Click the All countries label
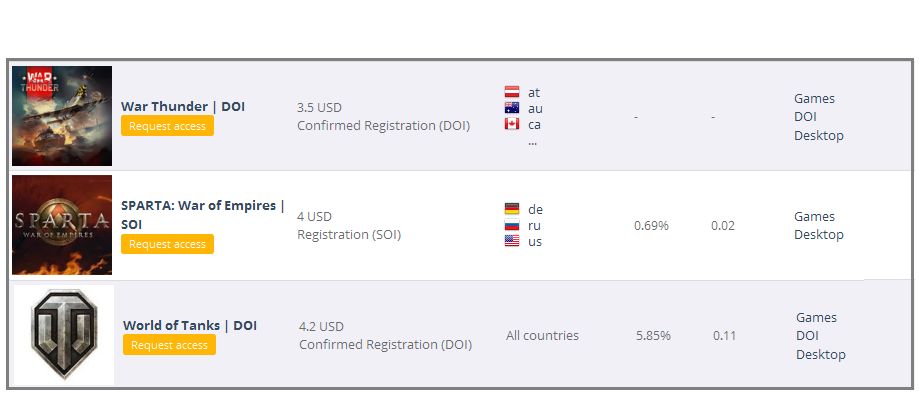 542,336
